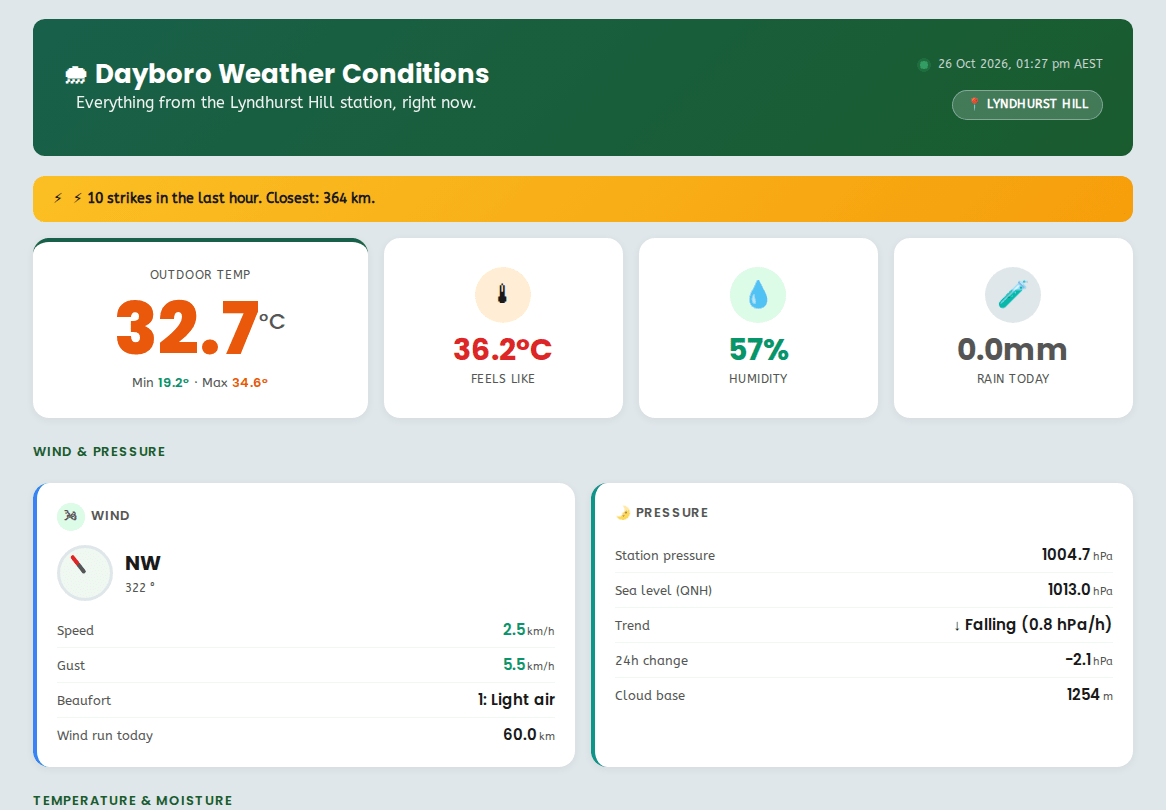Click the moon icon beside PRESSURE heading
Viewport: 1166px width, 810px height.
tap(622, 512)
